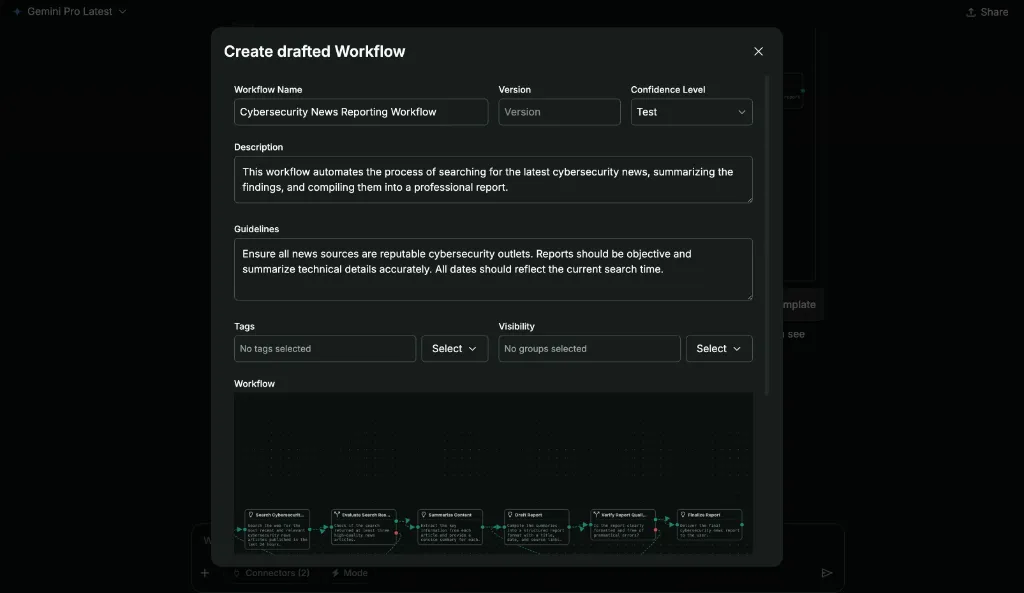Screen dimensions: 1024x593
Task: Click the Verify Report Quality branch icon
Action: (596, 515)
